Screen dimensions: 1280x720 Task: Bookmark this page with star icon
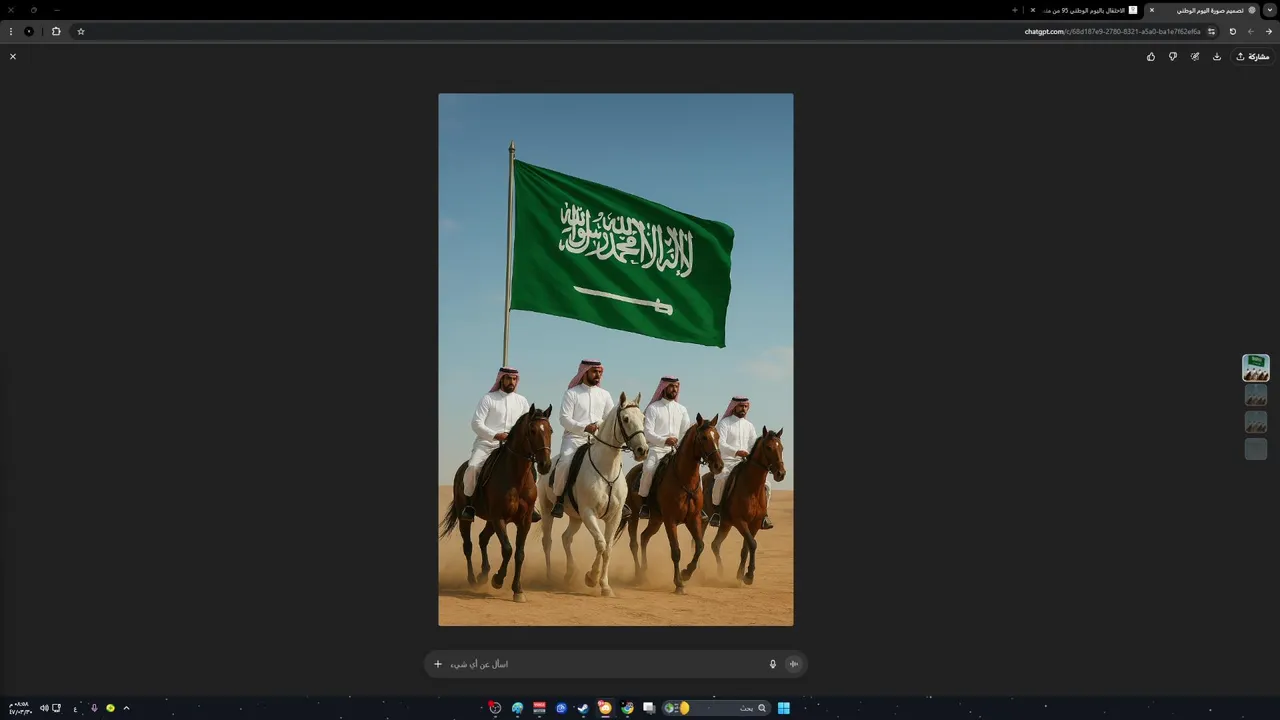(81, 31)
